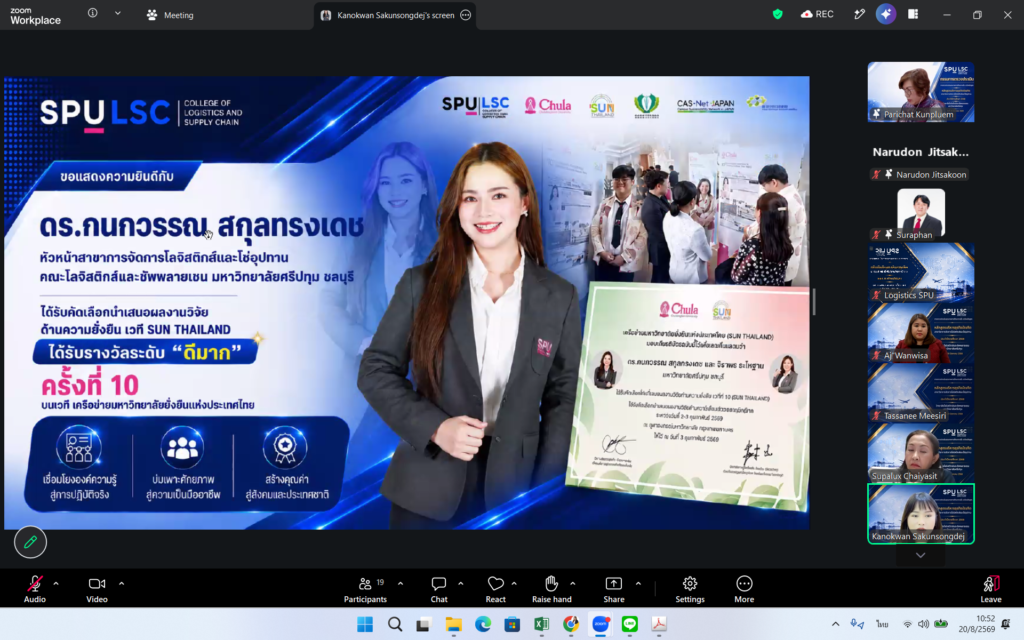Viewport: 1024px width, 640px height.
Task: Click the Share screen button
Action: click(x=614, y=588)
